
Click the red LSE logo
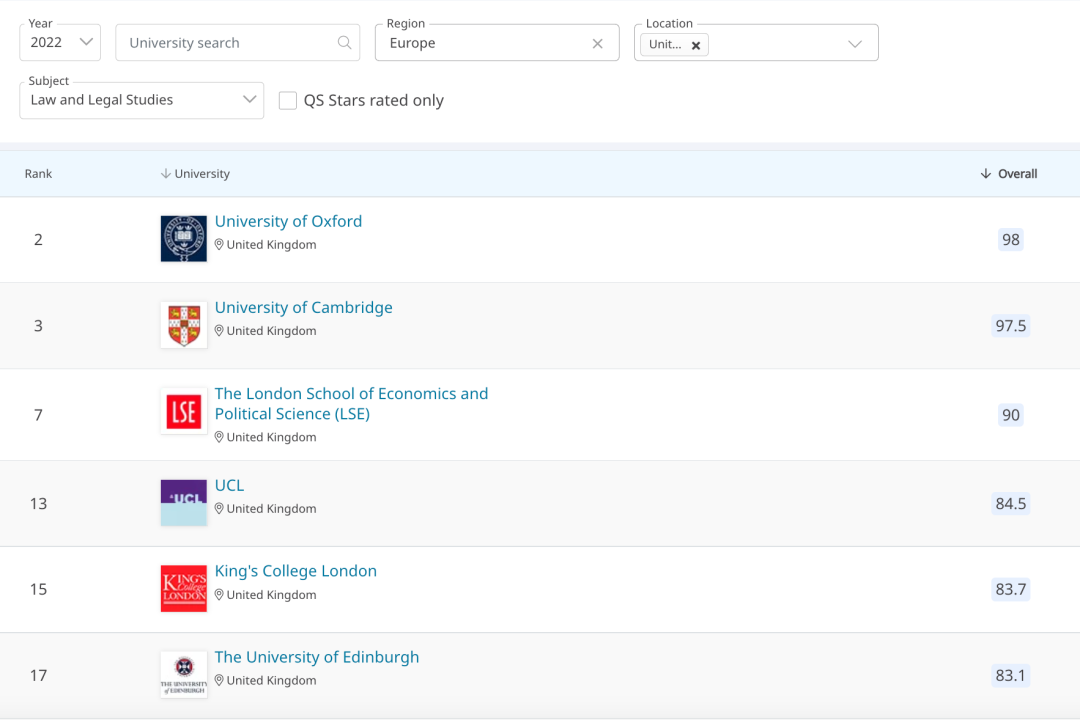[183, 411]
